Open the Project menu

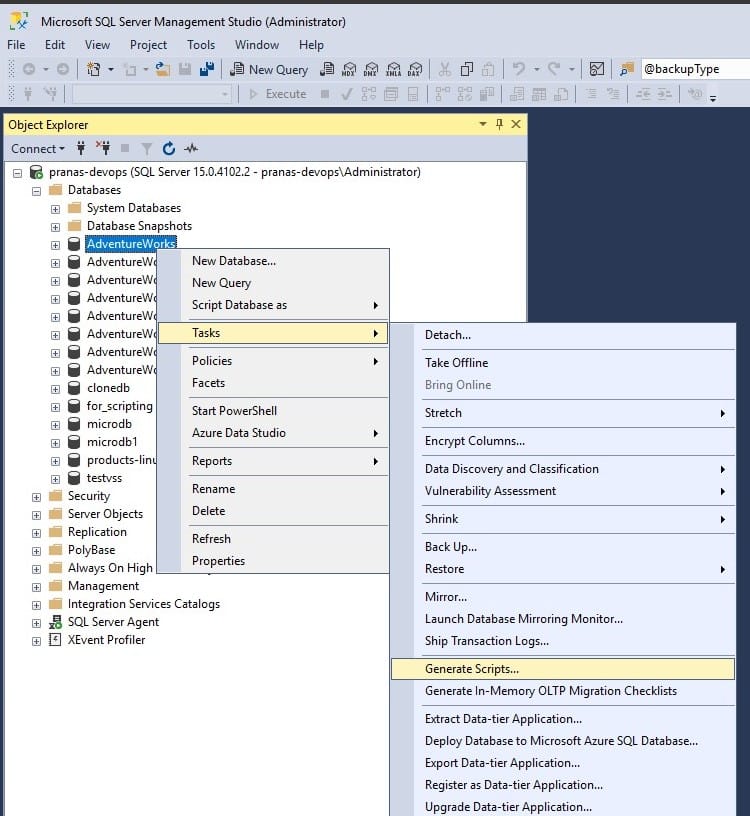pos(148,45)
